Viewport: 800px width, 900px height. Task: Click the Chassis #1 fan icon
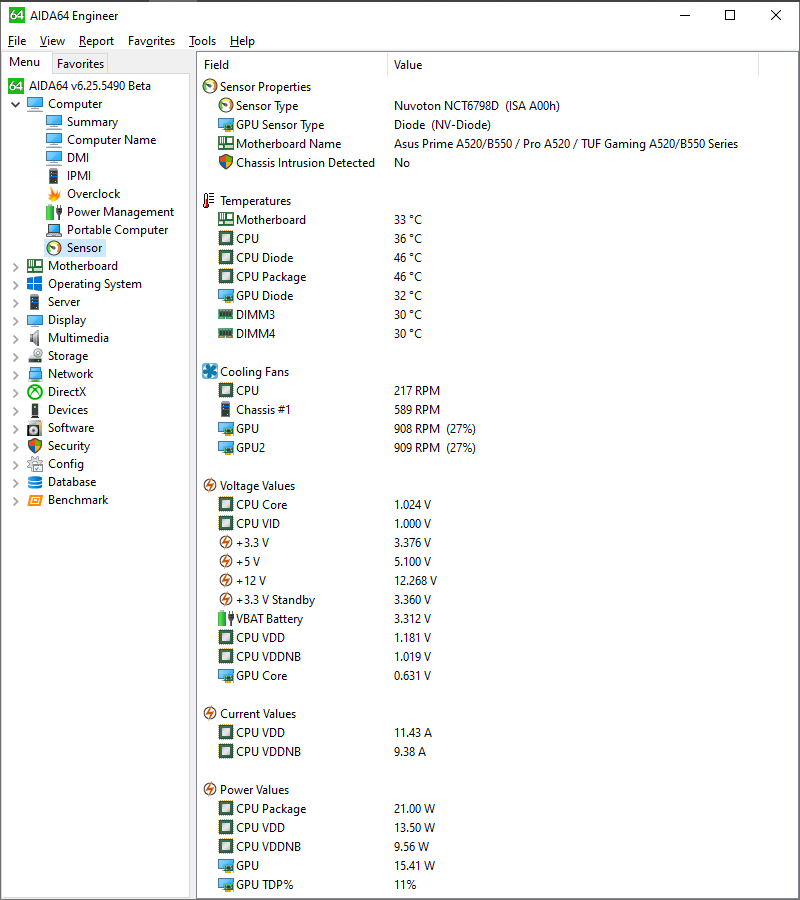pos(226,409)
